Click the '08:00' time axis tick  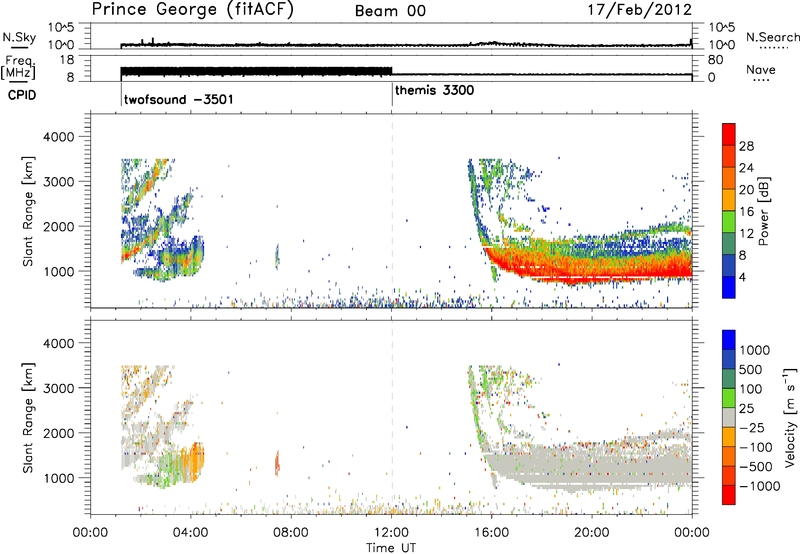(291, 533)
